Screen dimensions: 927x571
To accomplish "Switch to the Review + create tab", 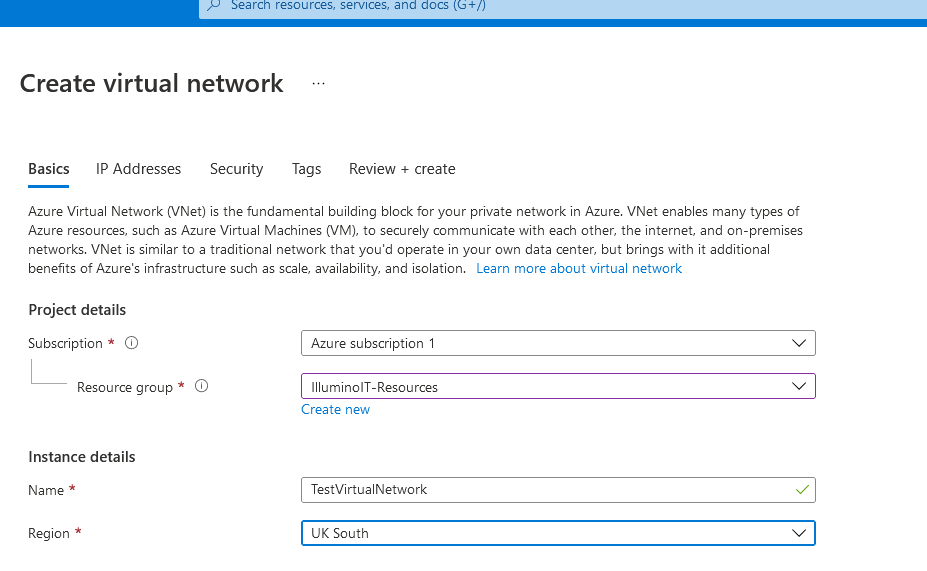I will click(402, 169).
